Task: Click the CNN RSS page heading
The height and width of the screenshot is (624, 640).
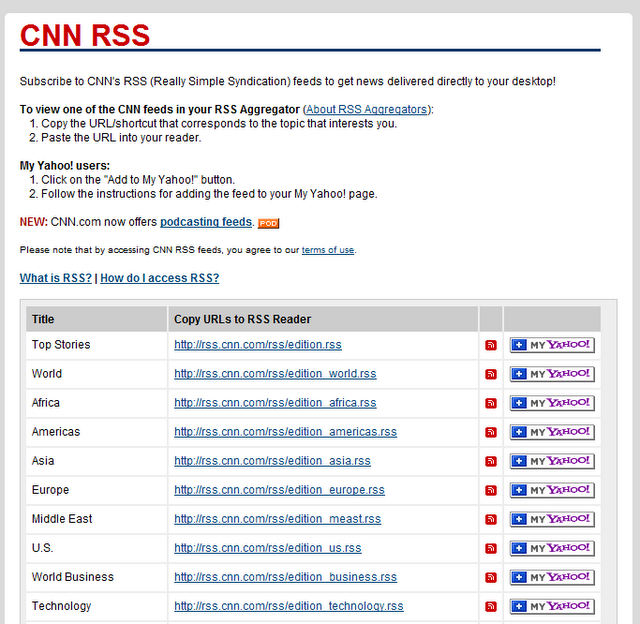Action: point(85,35)
